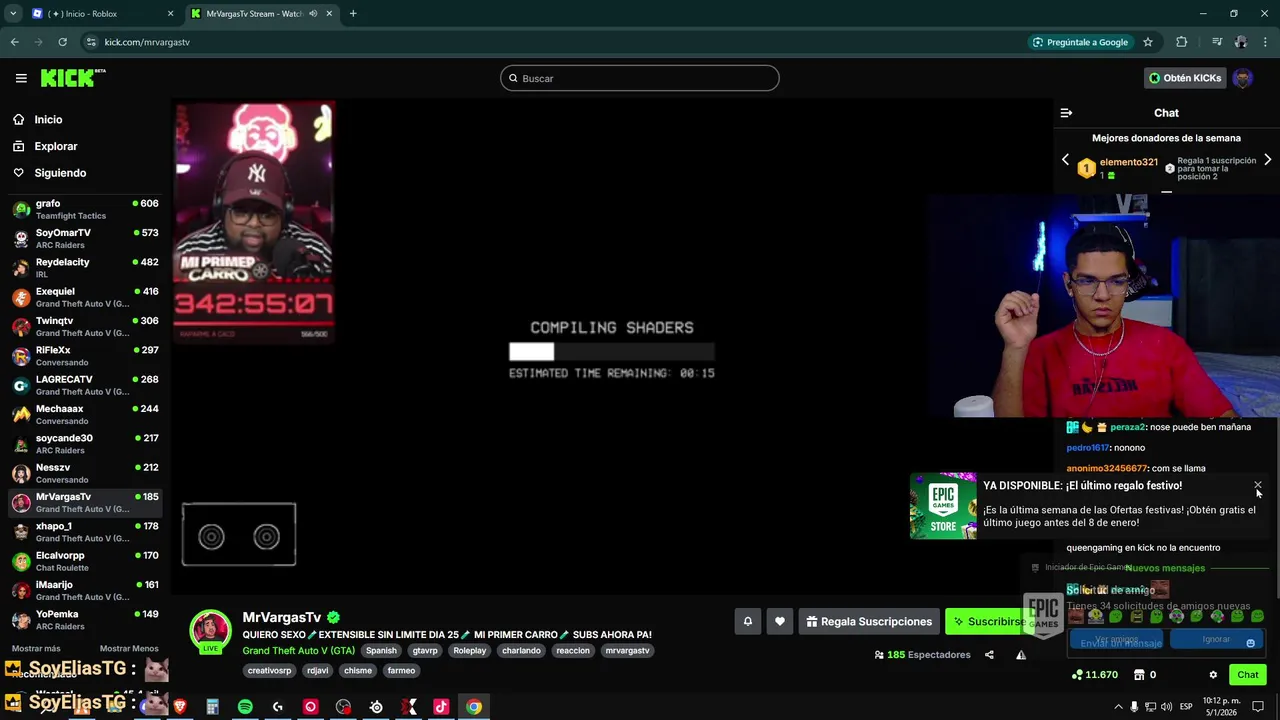Open Chrome extensions puzzle icon
The height and width of the screenshot is (720, 1280).
tap(1182, 42)
